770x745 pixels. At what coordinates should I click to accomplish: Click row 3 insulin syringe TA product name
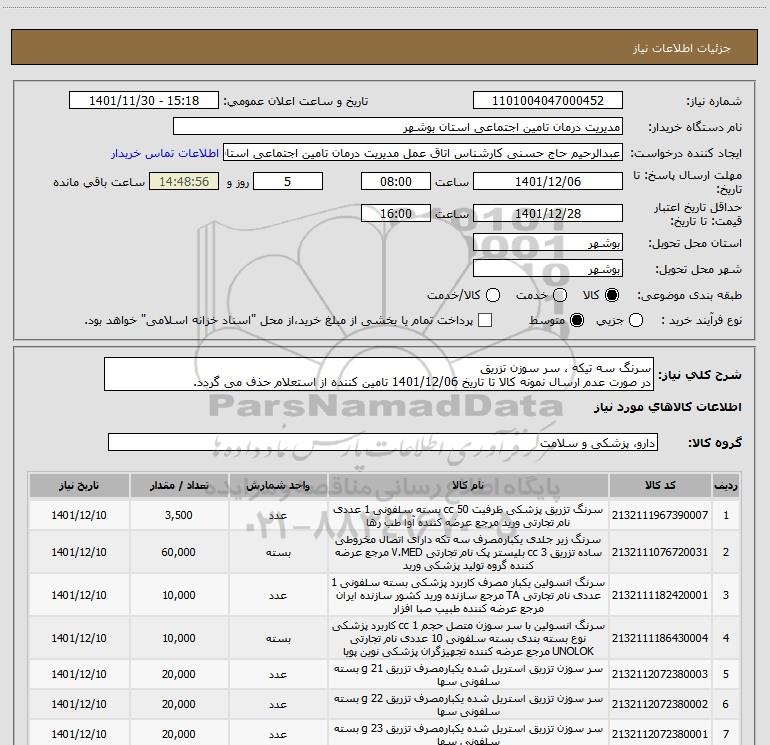468,595
